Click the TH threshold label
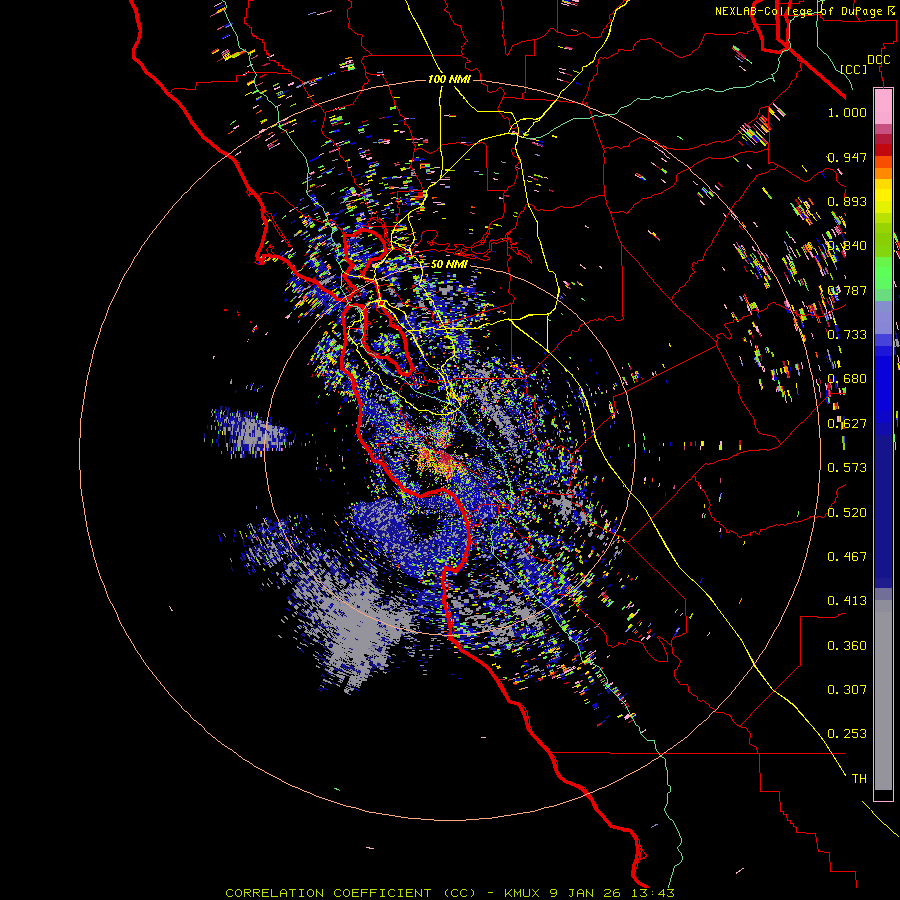 859,779
